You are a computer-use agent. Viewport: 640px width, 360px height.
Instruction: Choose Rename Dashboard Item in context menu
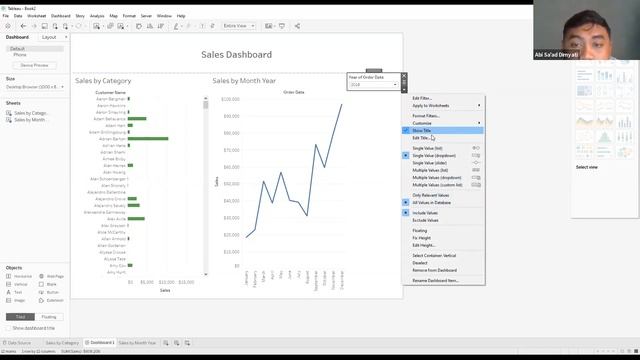[x=443, y=281]
